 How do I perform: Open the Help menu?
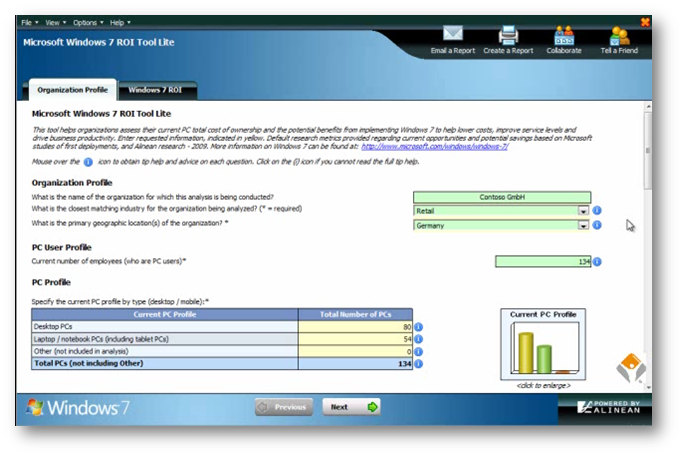point(120,23)
